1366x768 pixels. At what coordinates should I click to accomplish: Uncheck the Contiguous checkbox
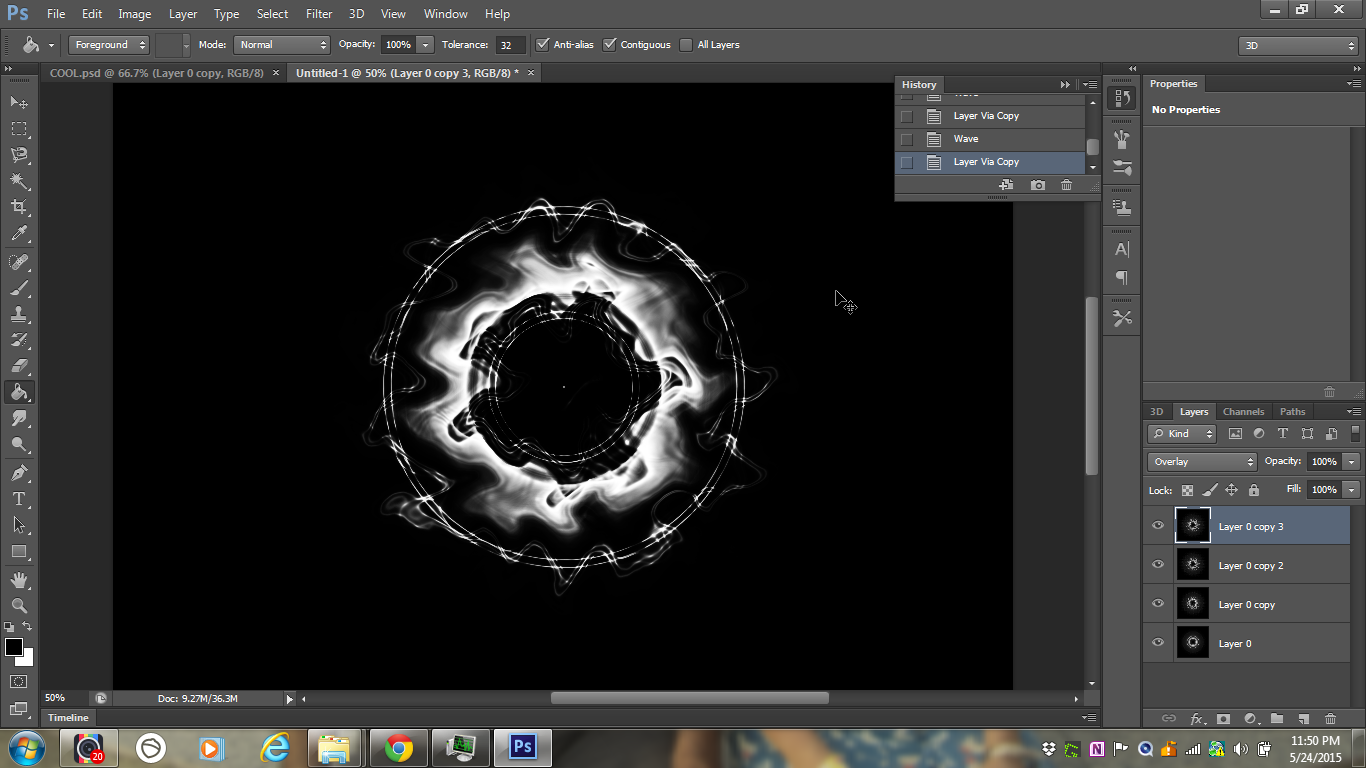coord(610,44)
